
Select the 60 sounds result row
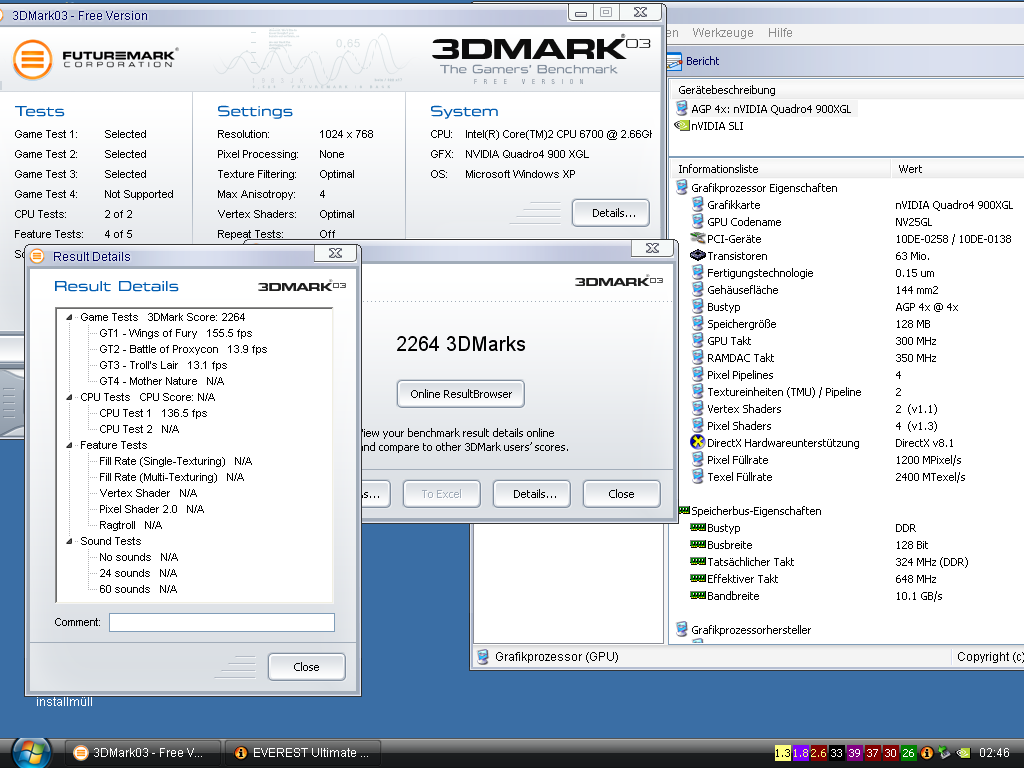[138, 589]
